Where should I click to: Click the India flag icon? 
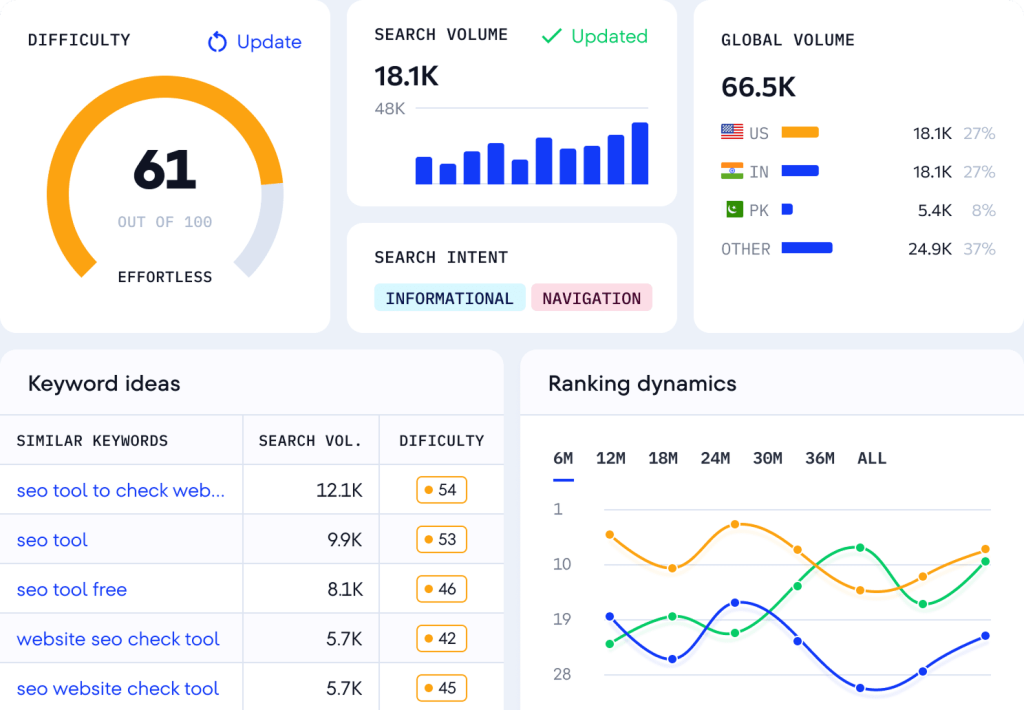(732, 171)
